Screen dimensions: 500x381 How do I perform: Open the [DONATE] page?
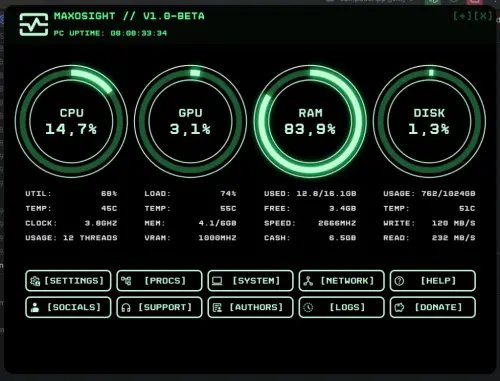[433, 307]
